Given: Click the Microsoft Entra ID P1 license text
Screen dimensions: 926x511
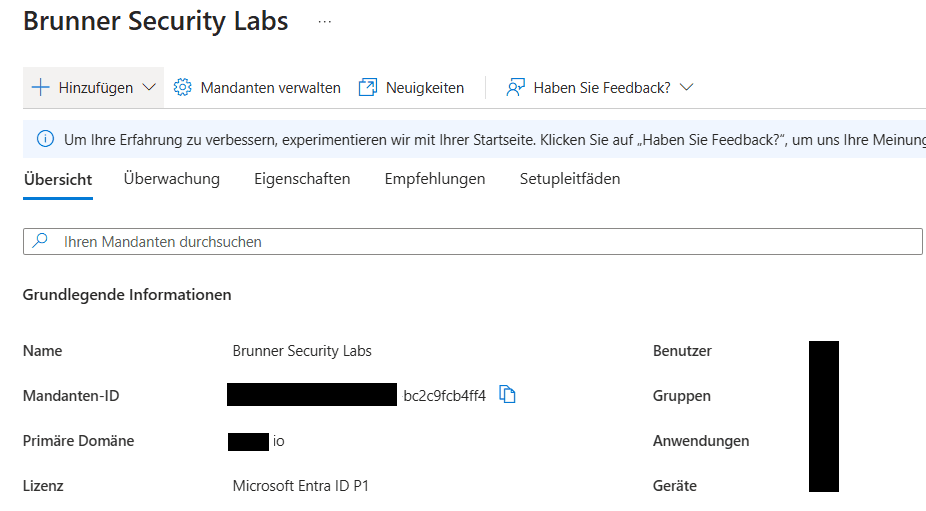Looking at the screenshot, I should coord(301,486).
